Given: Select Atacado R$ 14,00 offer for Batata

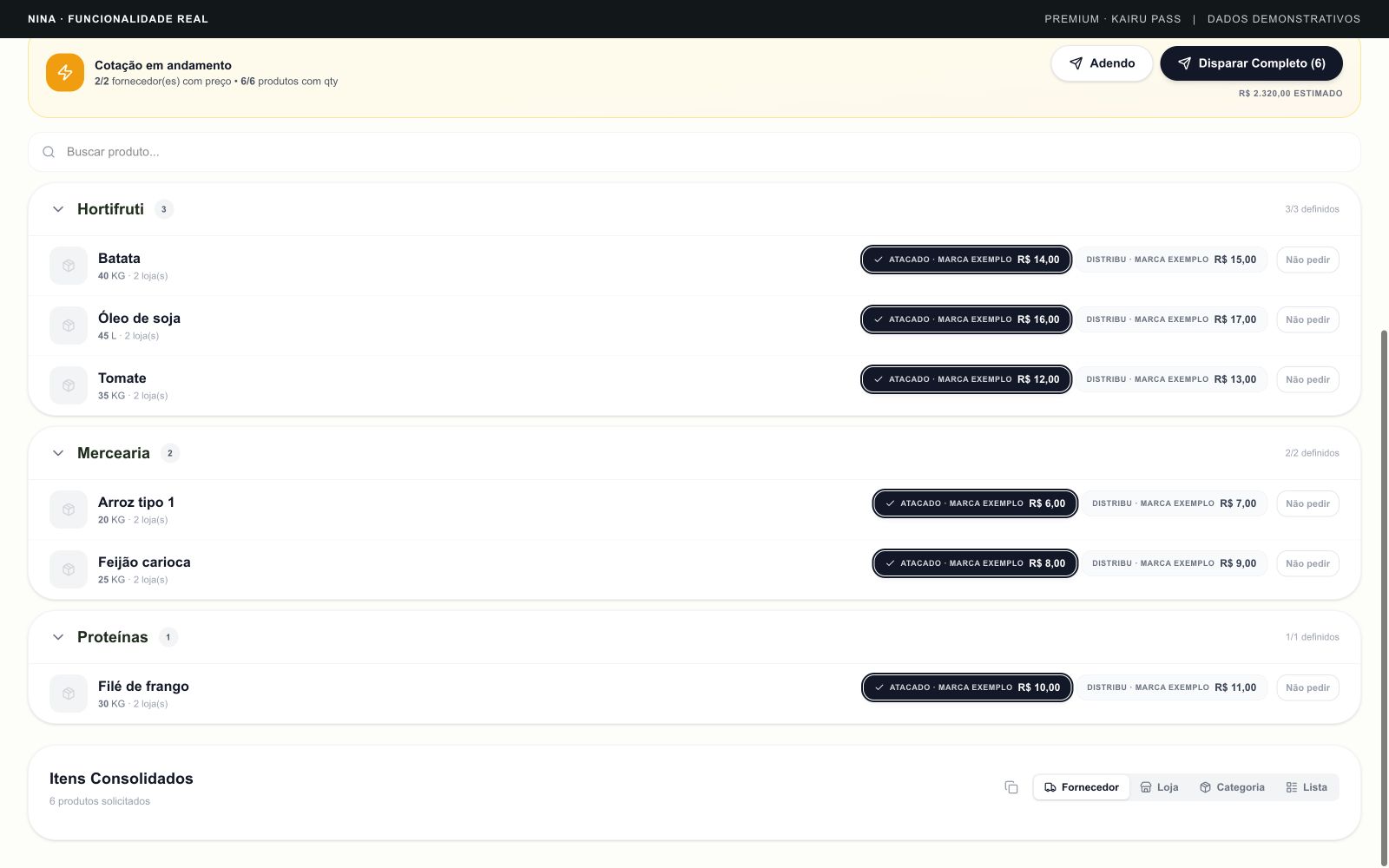Looking at the screenshot, I should coord(966,260).
